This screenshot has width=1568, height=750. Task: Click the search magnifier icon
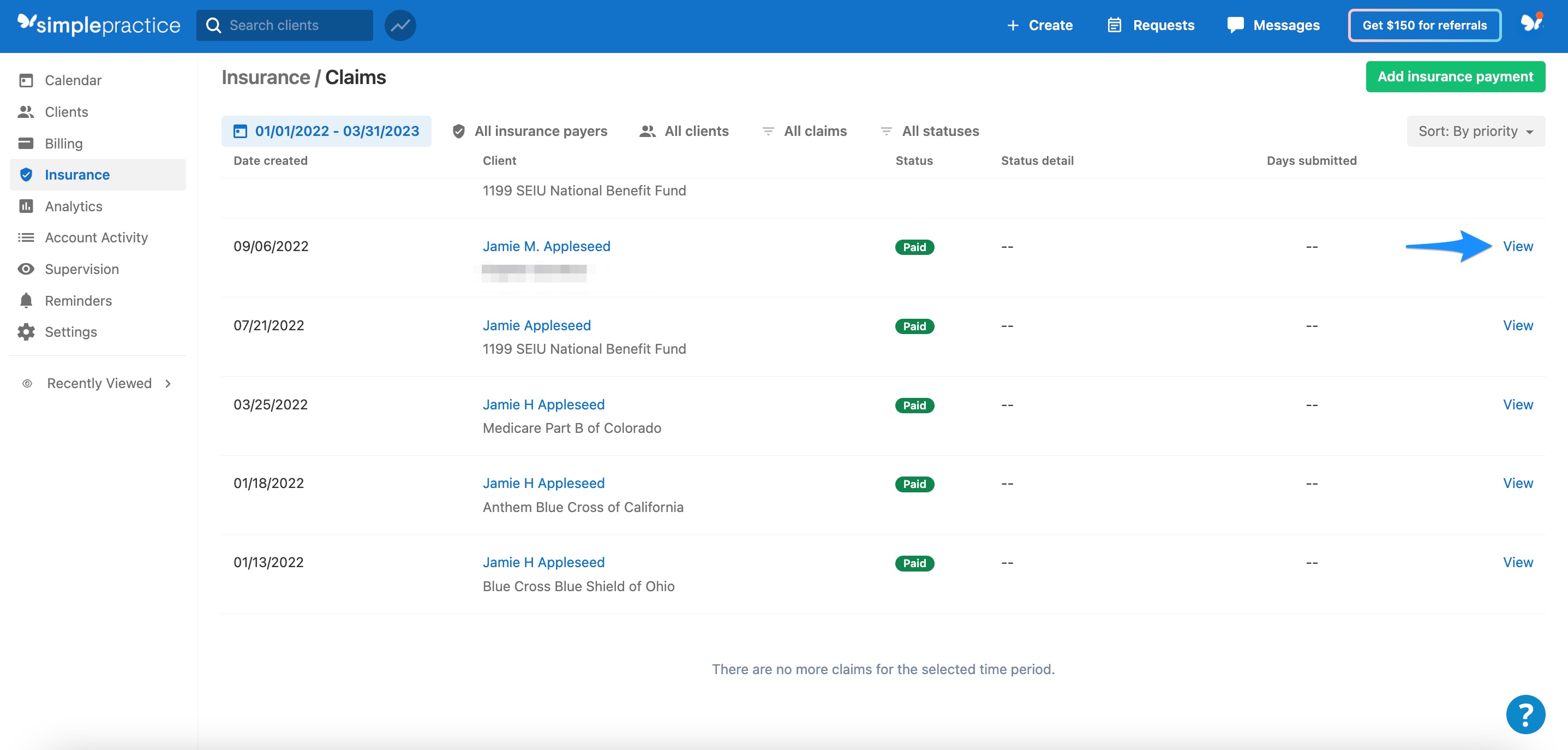pyautogui.click(x=213, y=25)
